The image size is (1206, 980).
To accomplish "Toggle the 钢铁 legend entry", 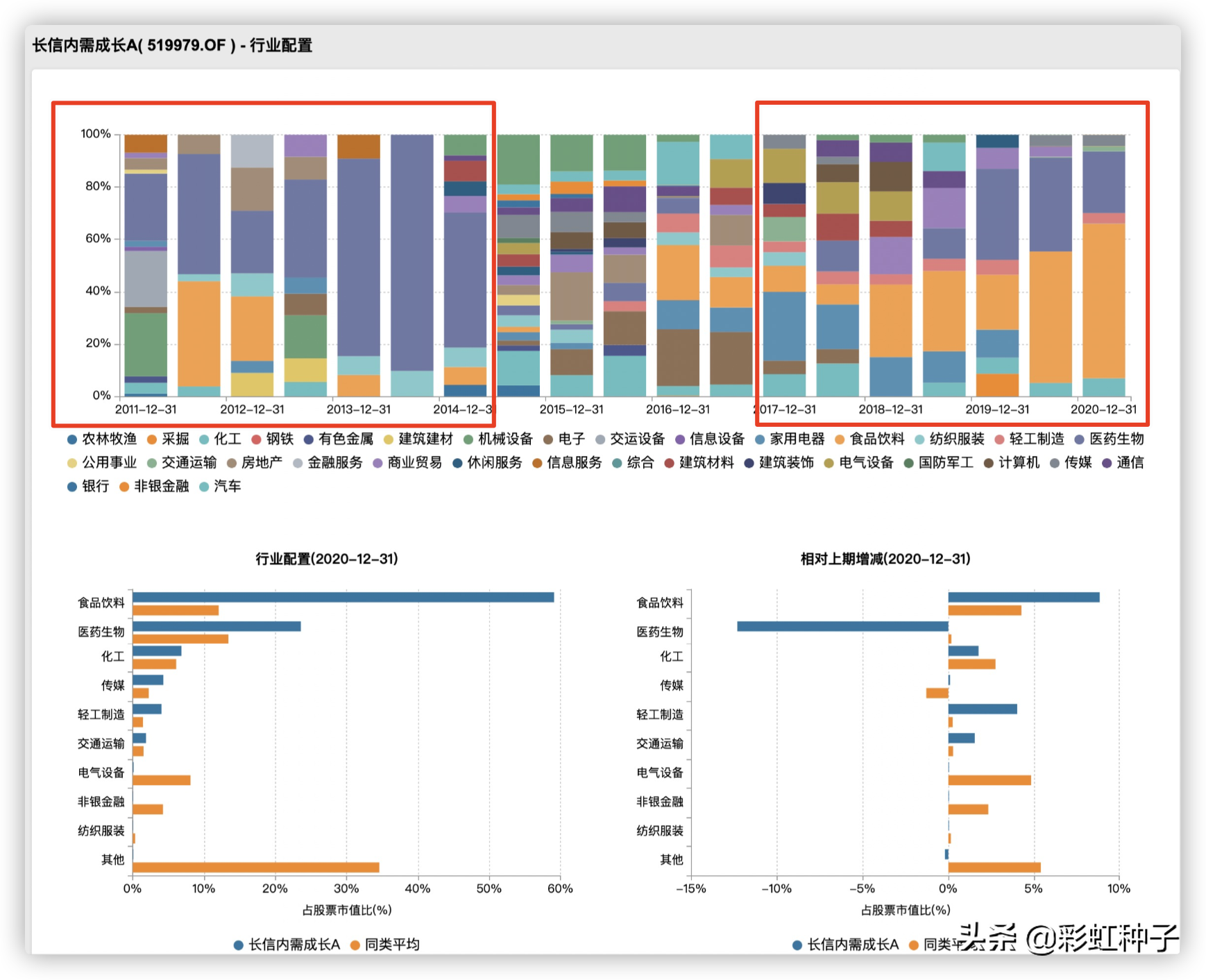I will click(x=273, y=439).
